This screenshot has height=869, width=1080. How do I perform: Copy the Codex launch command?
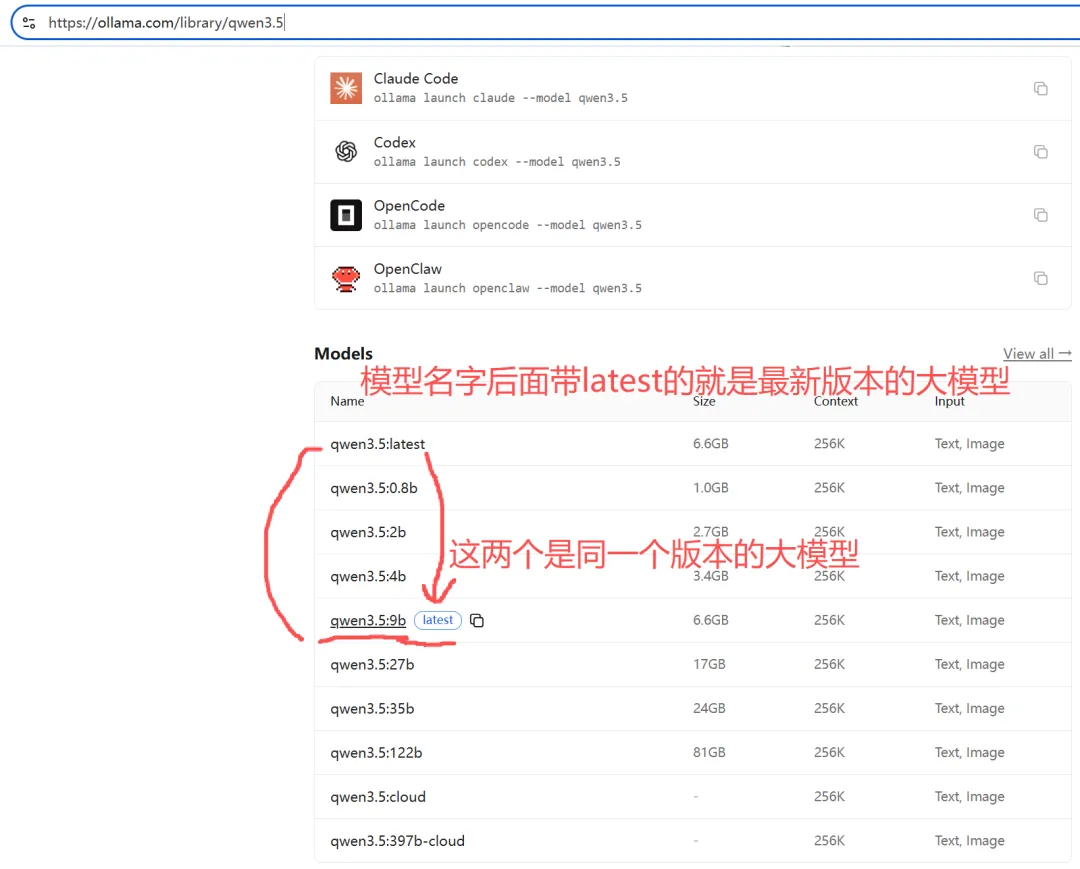pyautogui.click(x=1041, y=151)
